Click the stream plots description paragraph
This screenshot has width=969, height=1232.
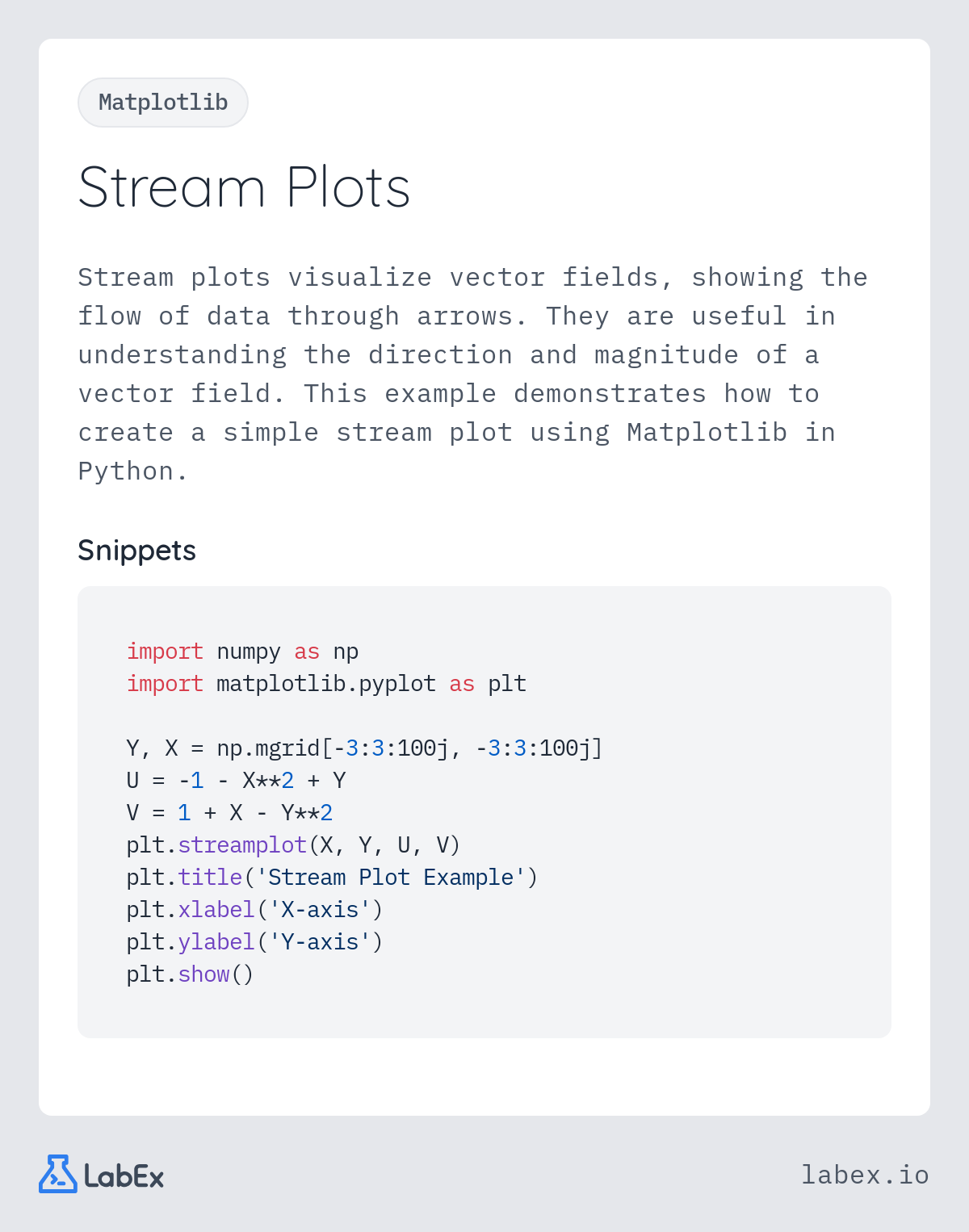(473, 374)
